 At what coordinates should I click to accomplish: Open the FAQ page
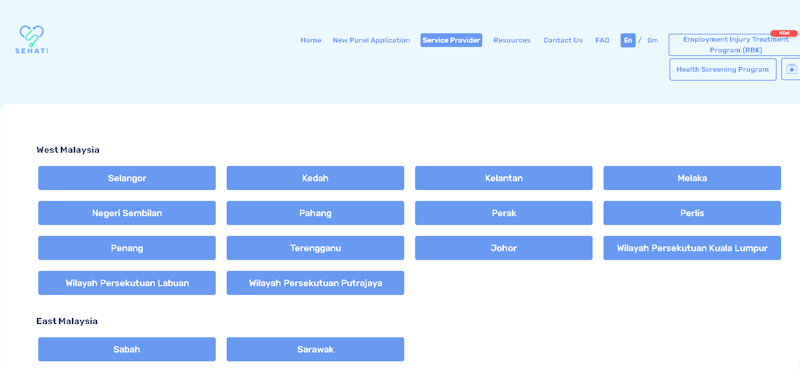point(602,40)
